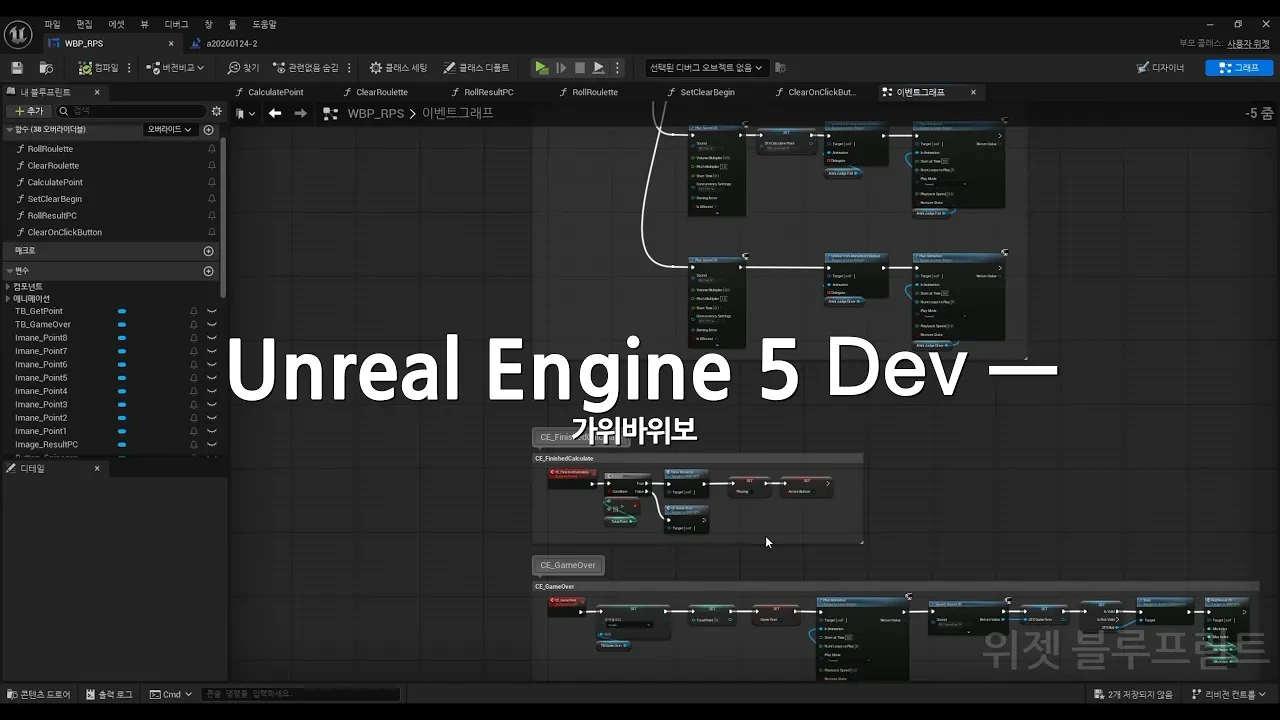Select the ClearRoulette graph tab
The width and height of the screenshot is (1280, 720).
click(x=376, y=92)
